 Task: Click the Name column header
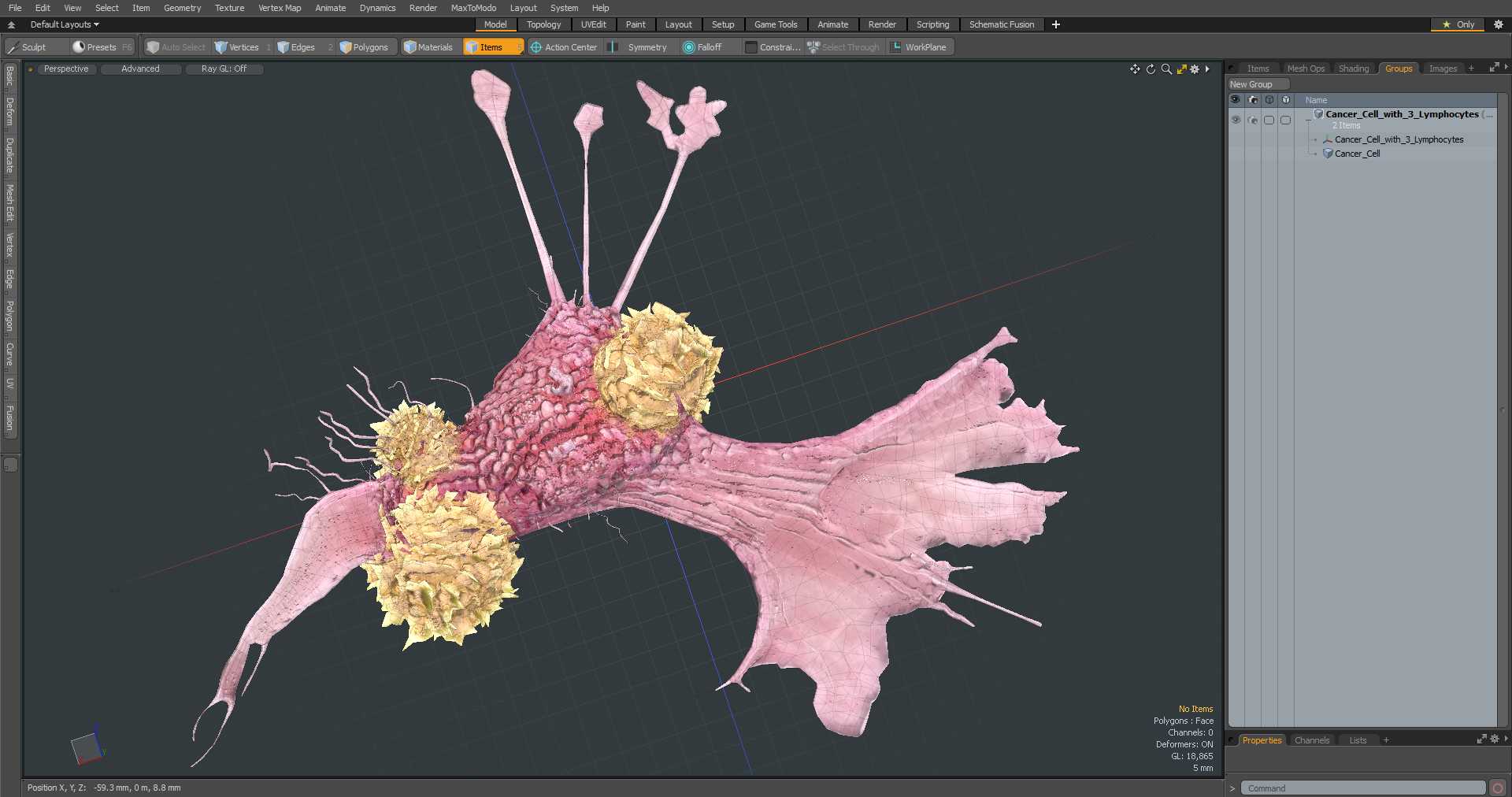point(1316,100)
